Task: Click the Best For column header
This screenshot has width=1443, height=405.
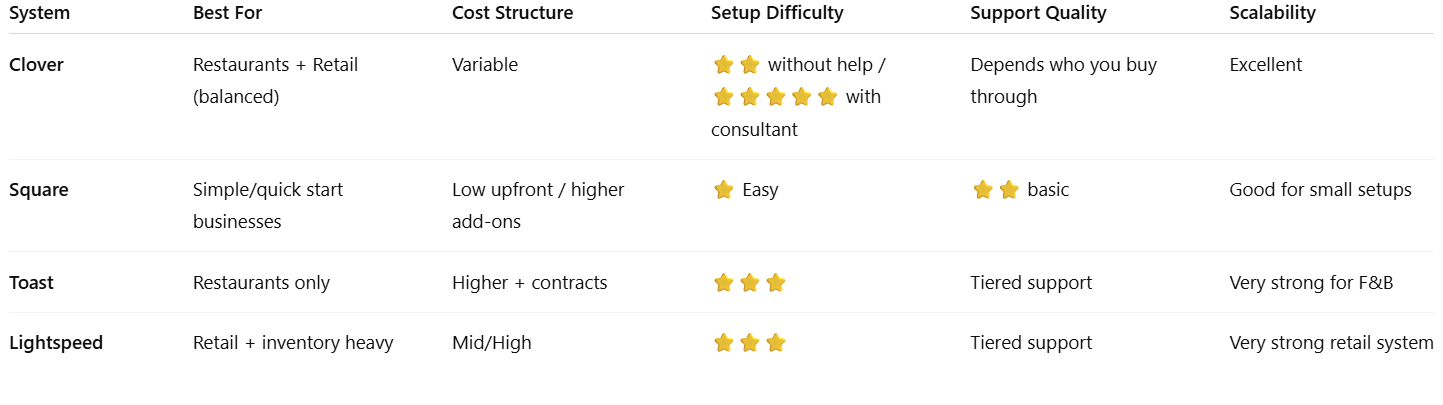Action: pyautogui.click(x=227, y=13)
